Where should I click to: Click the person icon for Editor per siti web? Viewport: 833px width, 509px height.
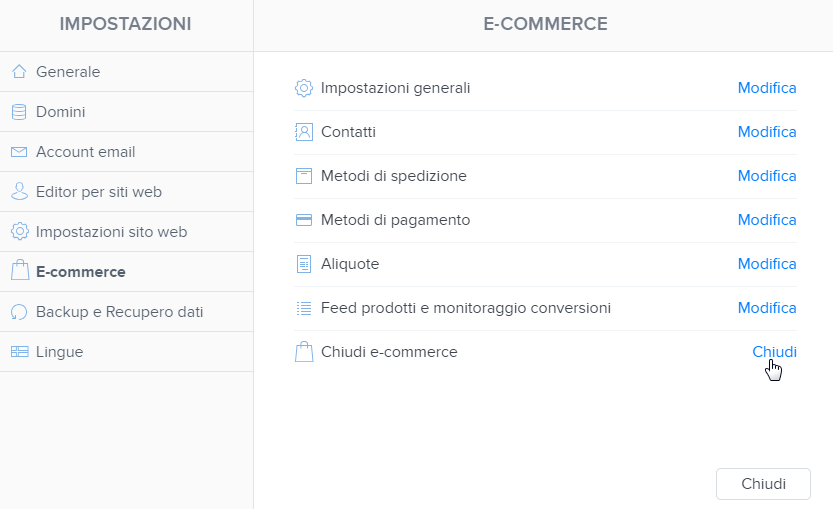[19, 191]
